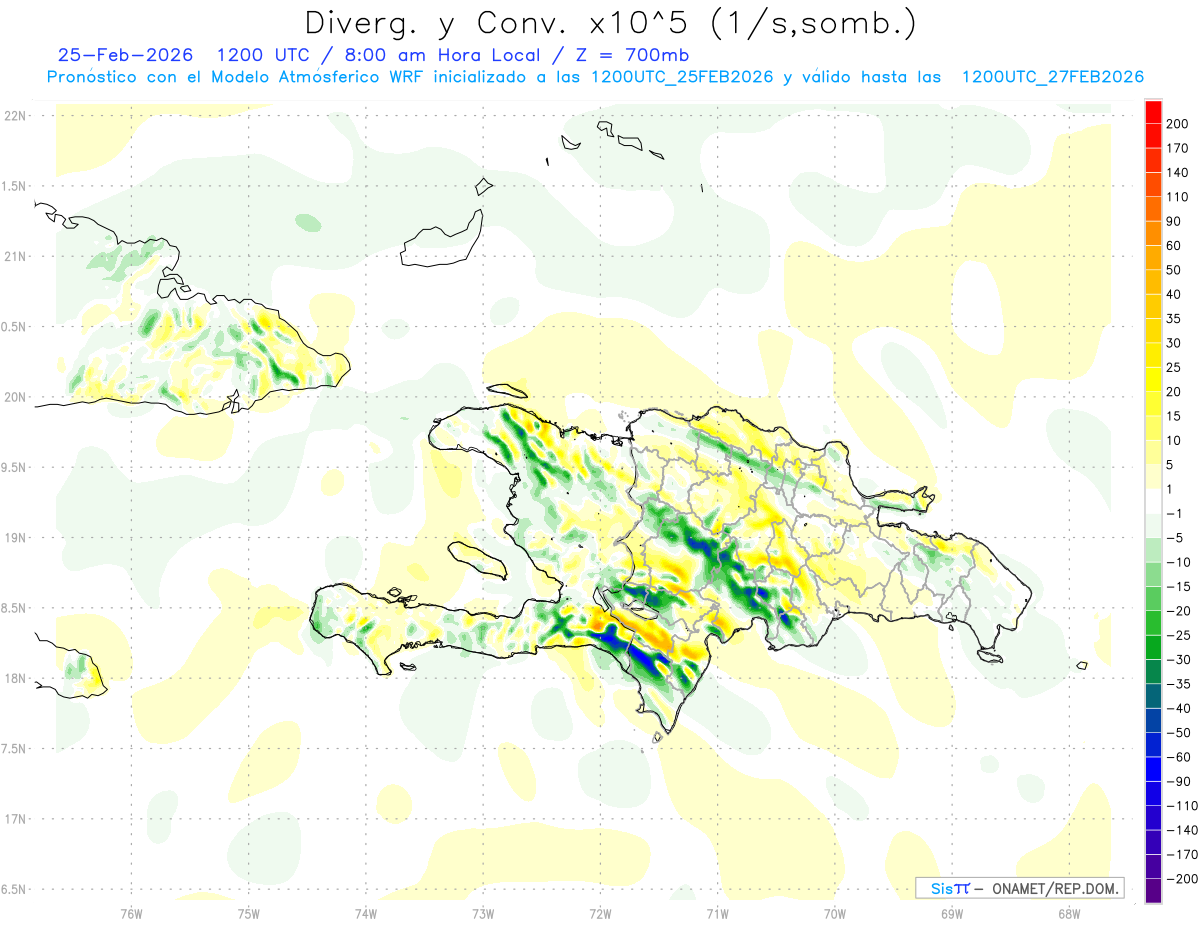1200x927 pixels.
Task: Click the '17N' latitude label
Action: tap(15, 819)
